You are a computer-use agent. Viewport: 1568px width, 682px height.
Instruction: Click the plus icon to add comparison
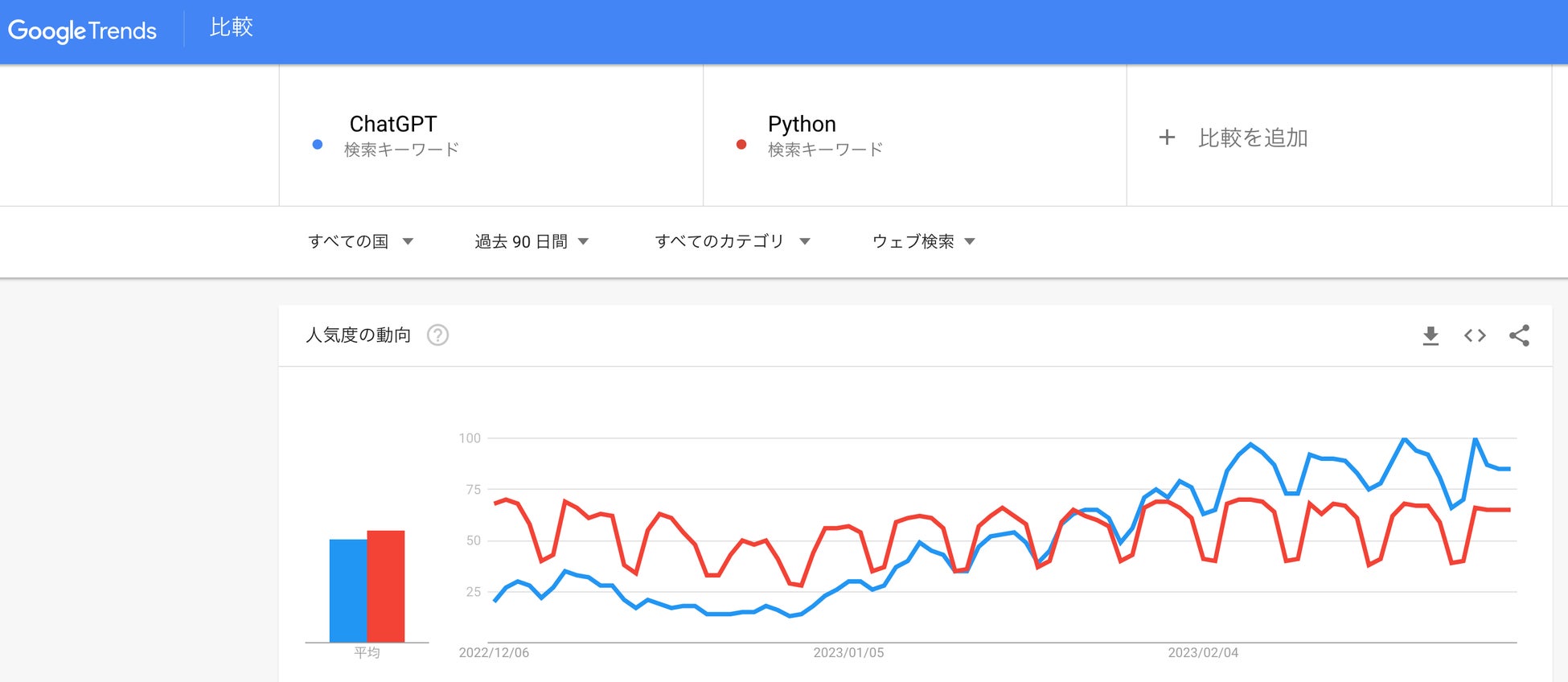[1167, 138]
